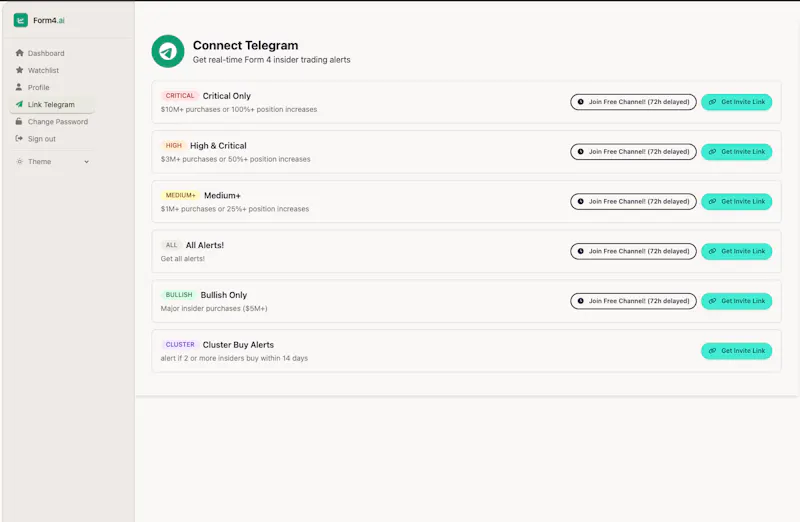Click the Cluster Buy Alerts title
This screenshot has height=522, width=800.
coord(238,345)
